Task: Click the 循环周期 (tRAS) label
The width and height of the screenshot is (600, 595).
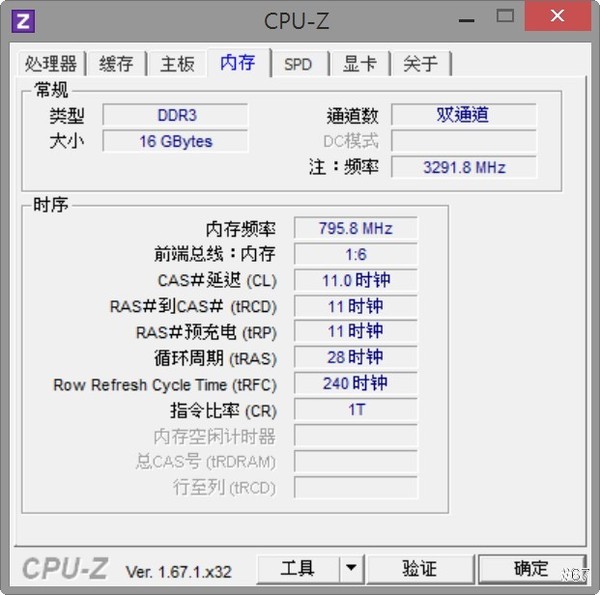Action: (x=215, y=359)
